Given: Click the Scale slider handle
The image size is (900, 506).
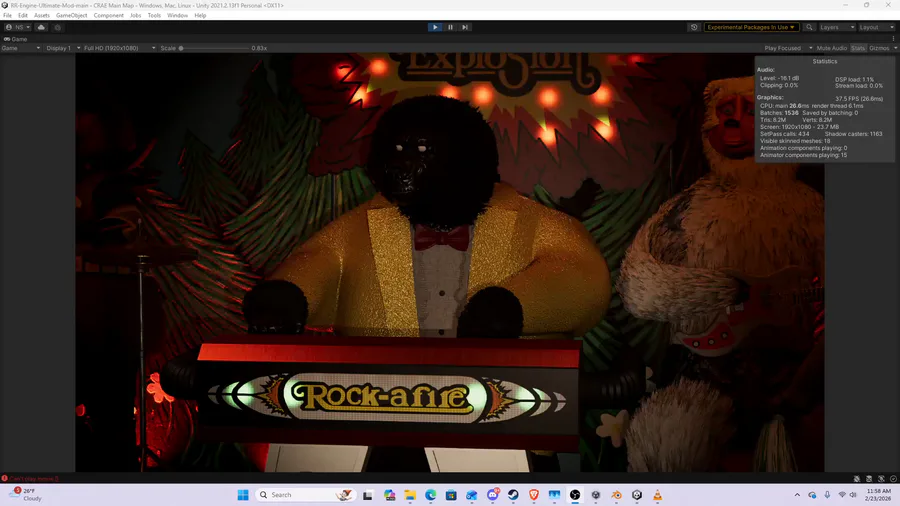Looking at the screenshot, I should [181, 48].
